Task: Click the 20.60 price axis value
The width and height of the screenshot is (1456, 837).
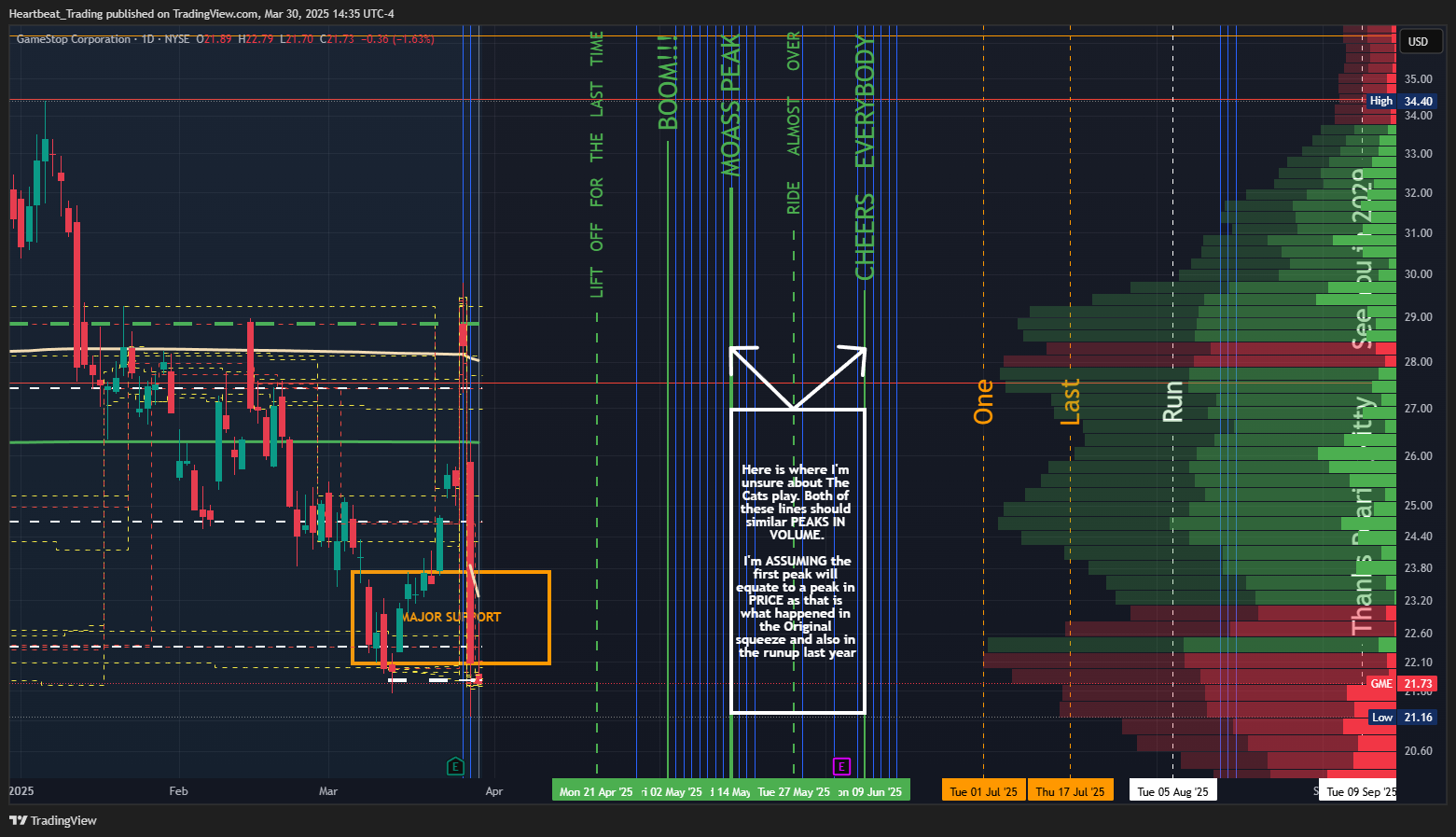Action: pos(1419,751)
